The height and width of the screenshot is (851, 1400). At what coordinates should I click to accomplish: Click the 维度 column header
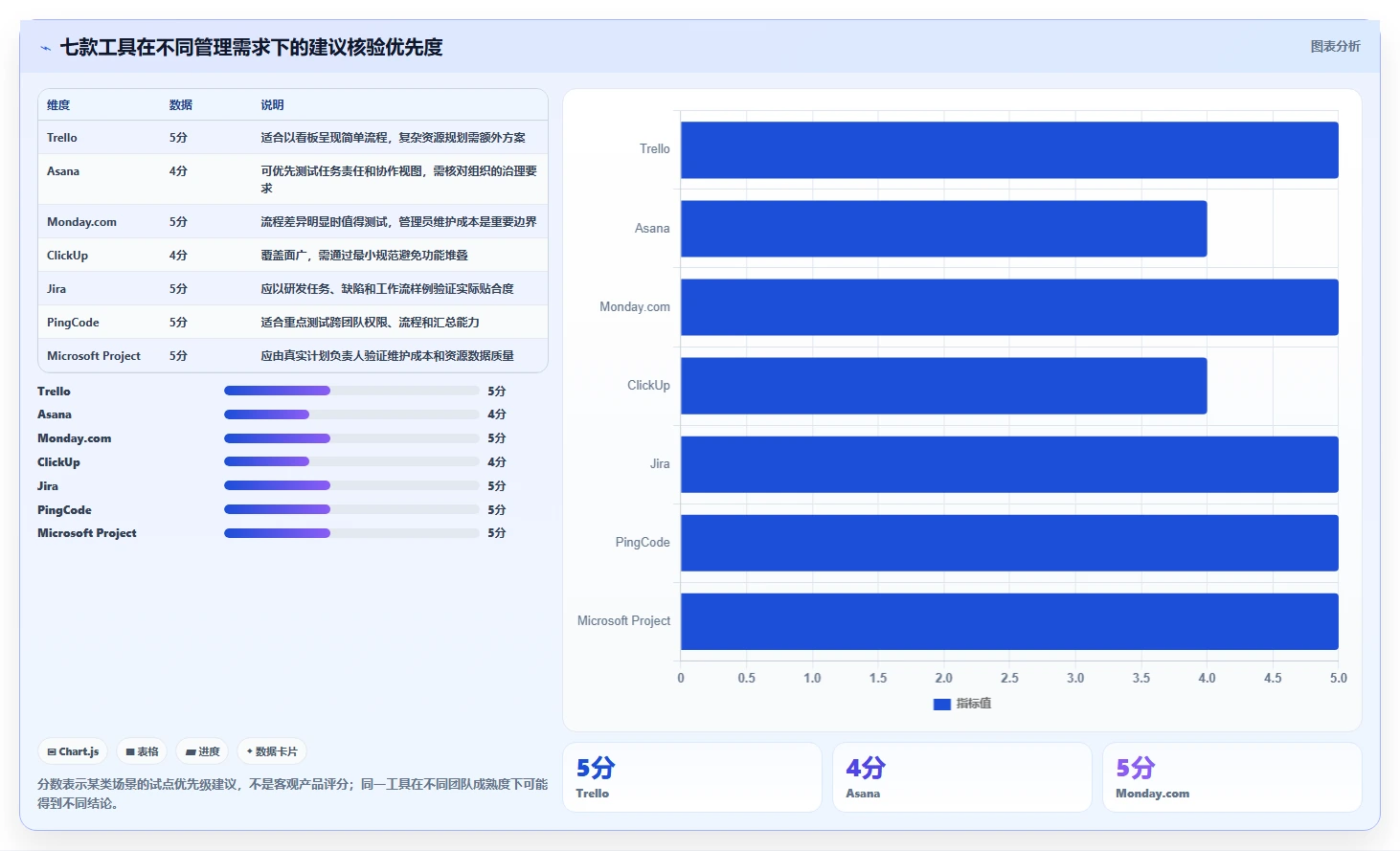click(58, 105)
